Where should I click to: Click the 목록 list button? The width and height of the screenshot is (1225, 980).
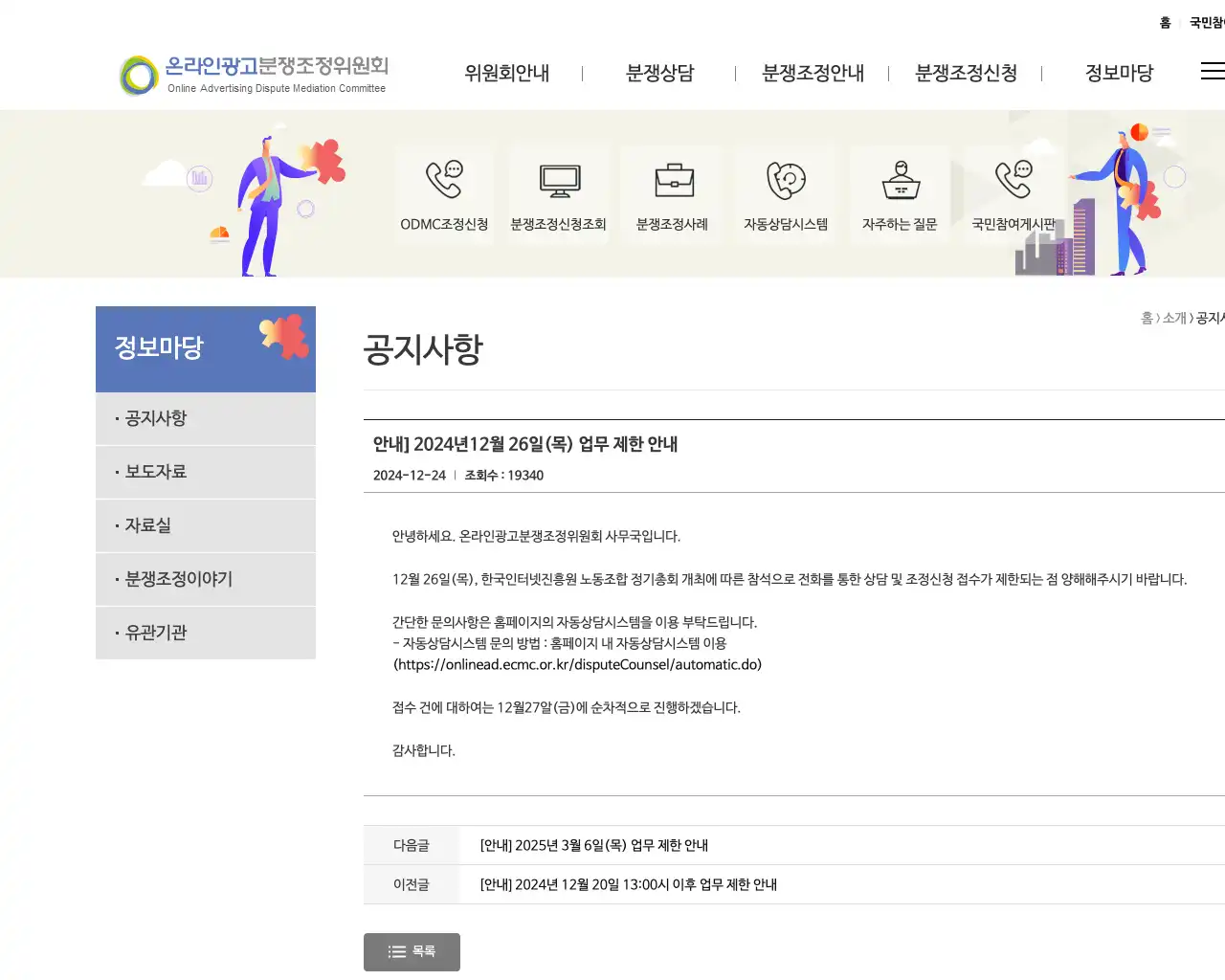pos(412,951)
